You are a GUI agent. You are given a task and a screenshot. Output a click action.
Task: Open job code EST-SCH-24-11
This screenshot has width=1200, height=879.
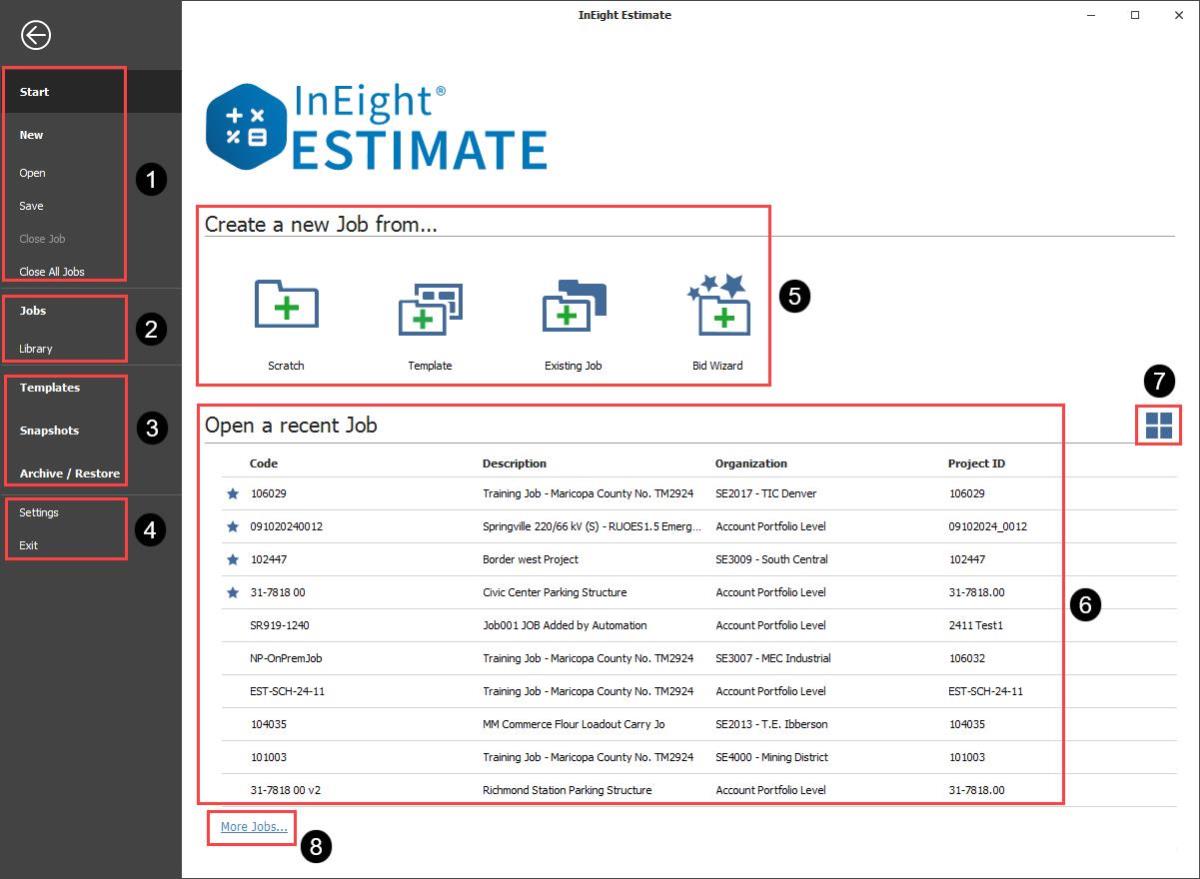click(287, 692)
